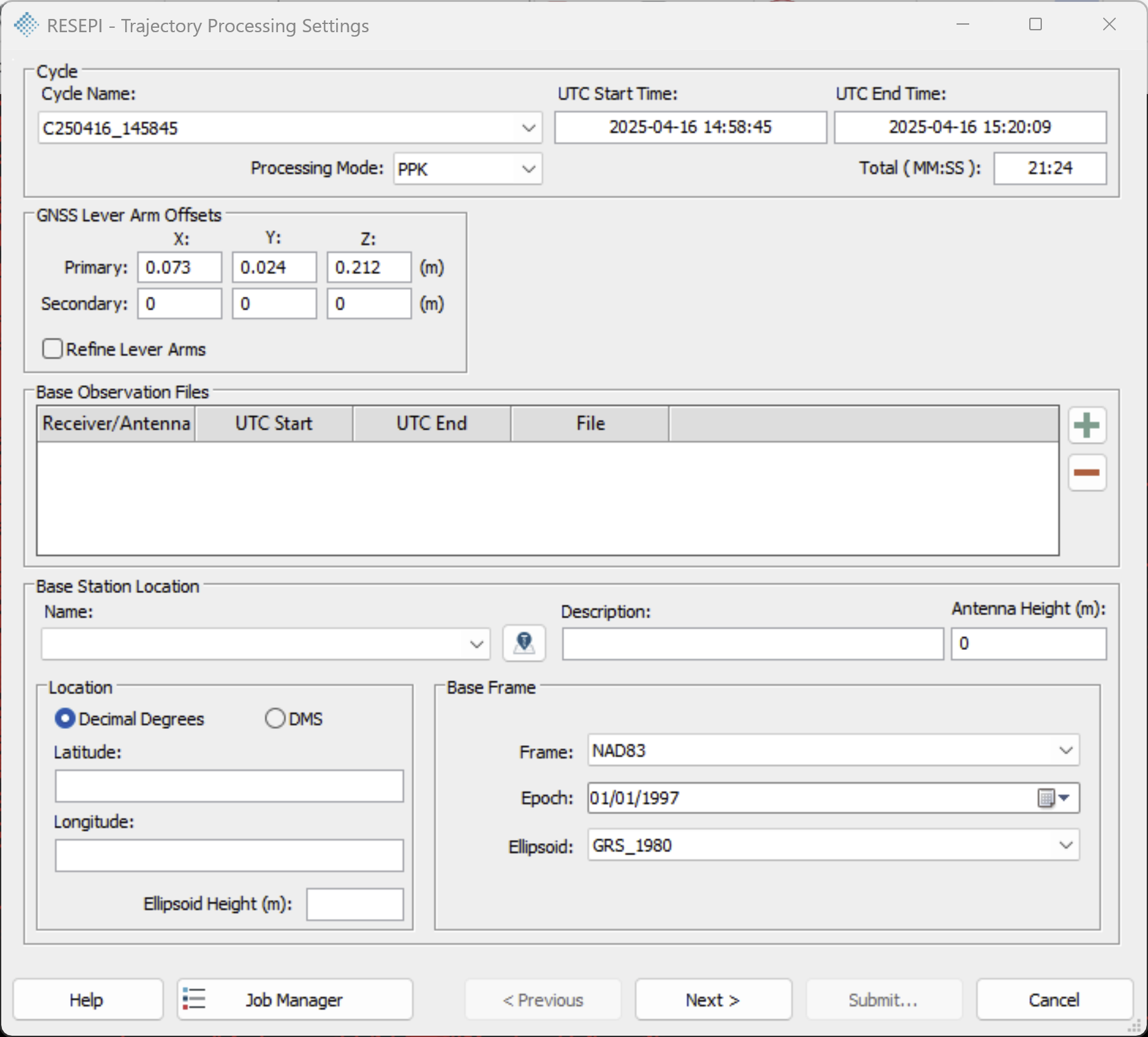Open the Processing Mode PPK dropdown
The image size is (1148, 1037).
[x=529, y=169]
